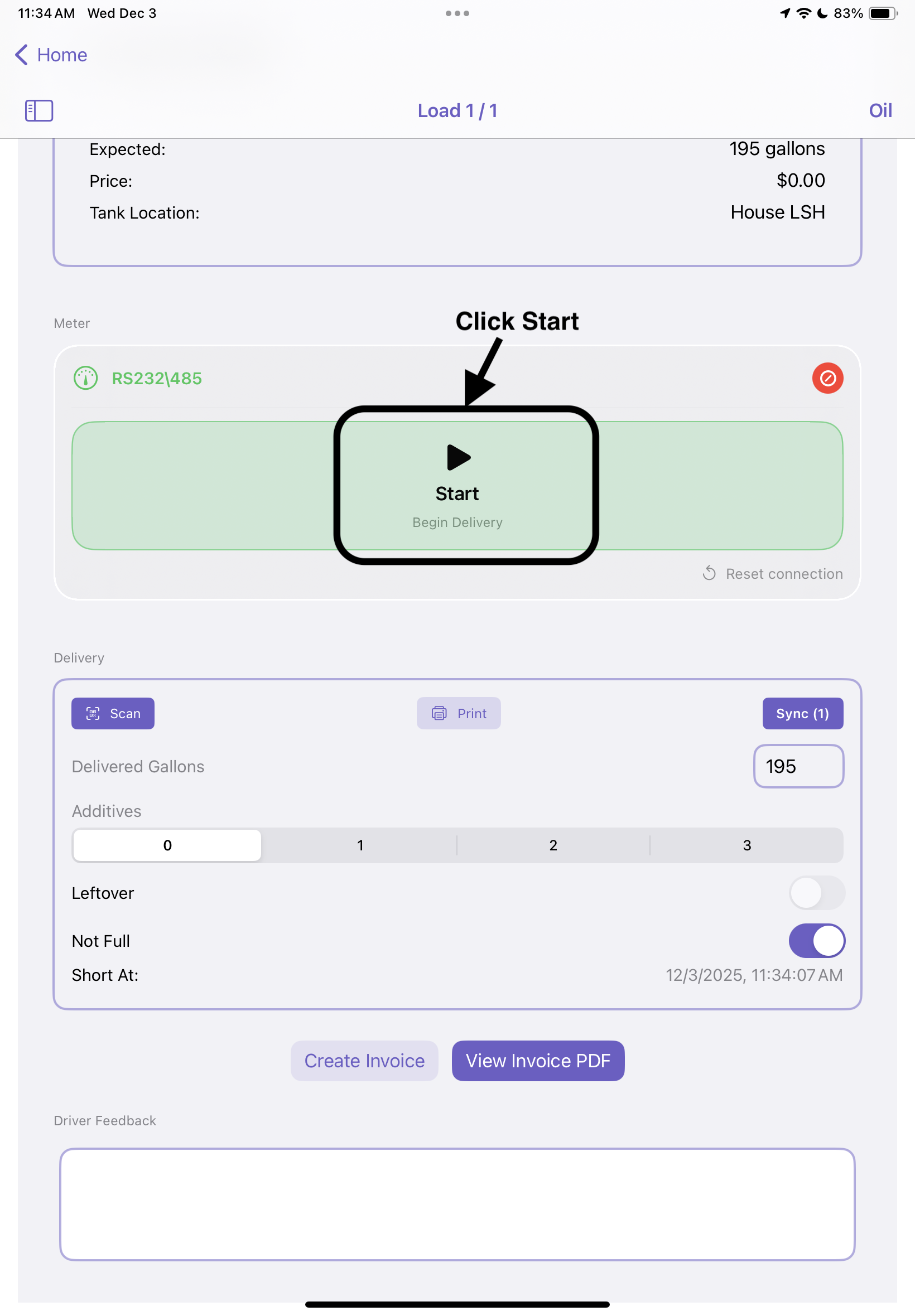Tap the red disconnect meter icon
Viewport: 915px width, 1316px height.
[x=827, y=378]
